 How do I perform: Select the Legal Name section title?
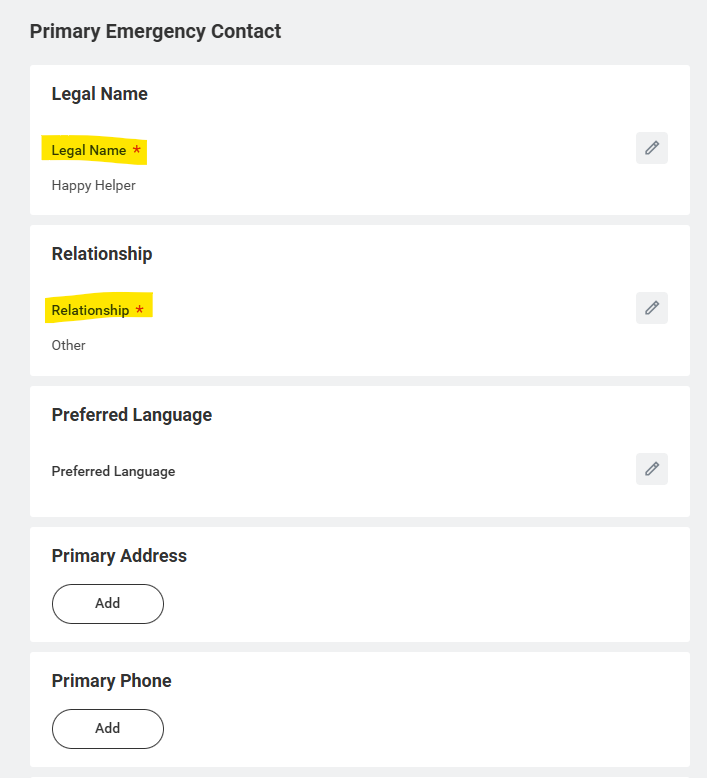[x=99, y=94]
